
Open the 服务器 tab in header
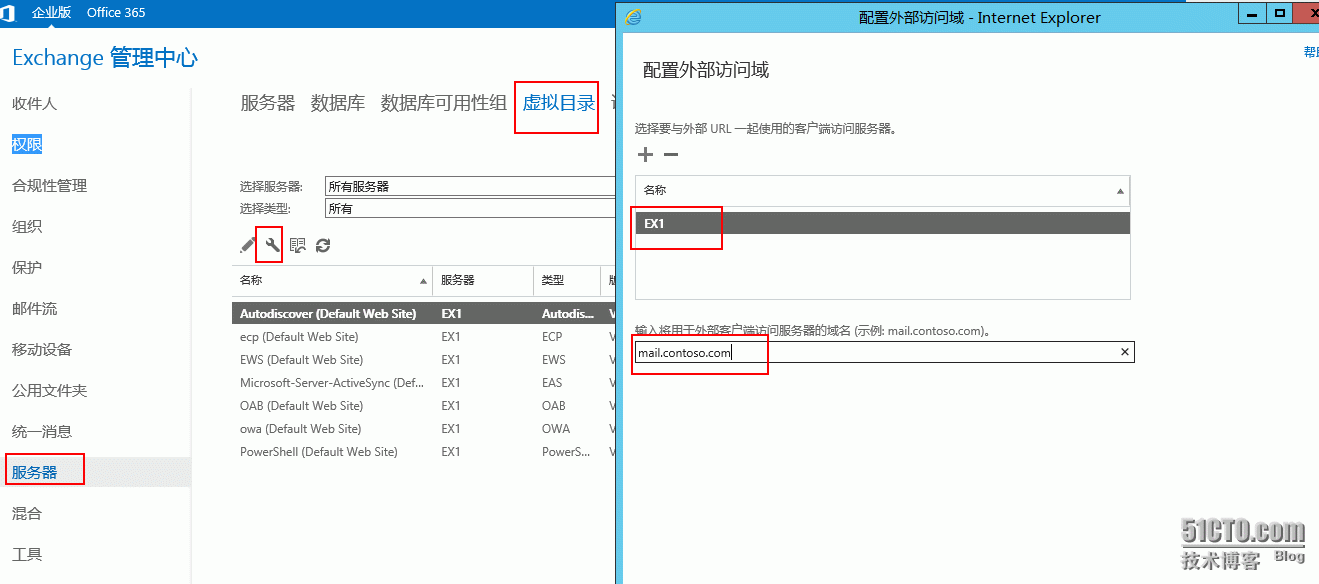[x=268, y=103]
